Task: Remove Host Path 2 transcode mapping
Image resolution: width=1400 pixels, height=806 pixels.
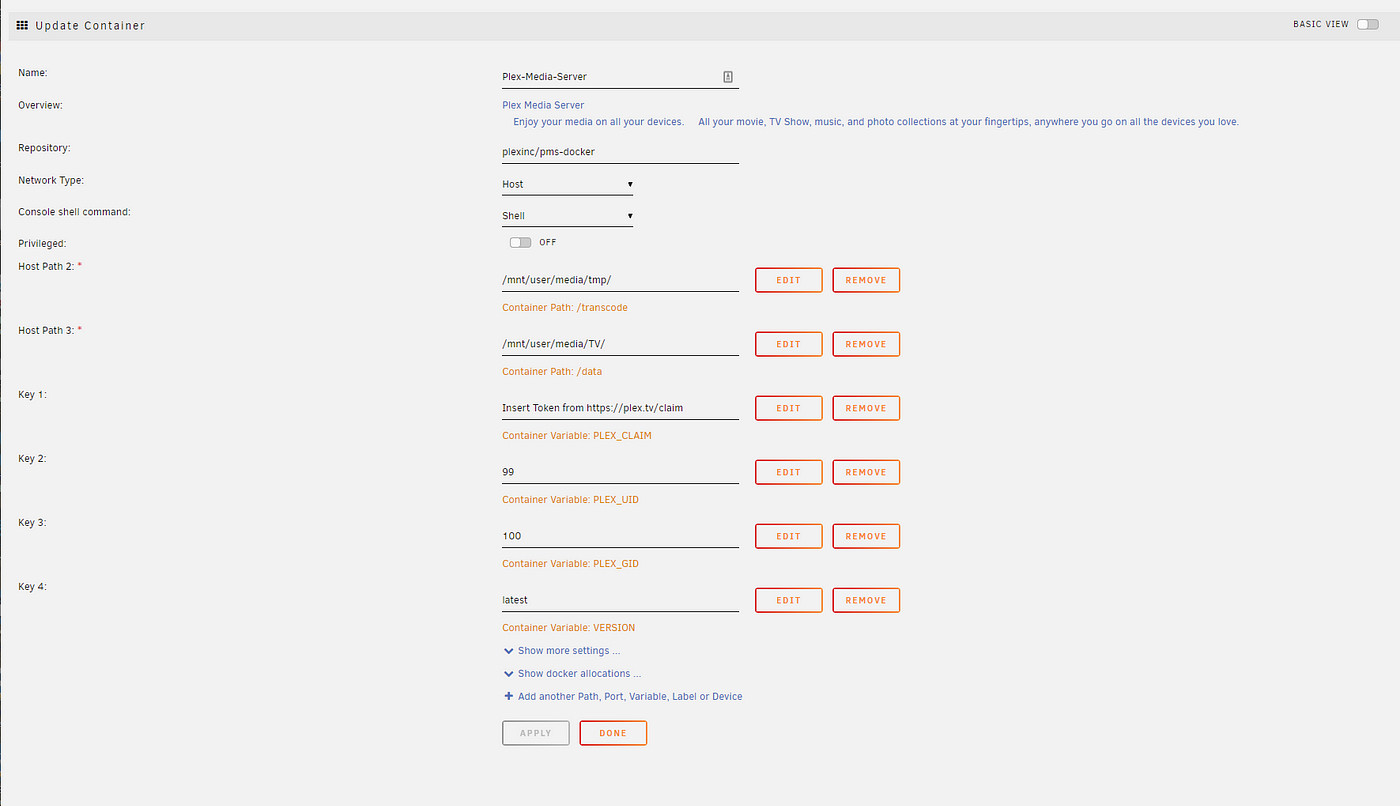Action: point(866,280)
